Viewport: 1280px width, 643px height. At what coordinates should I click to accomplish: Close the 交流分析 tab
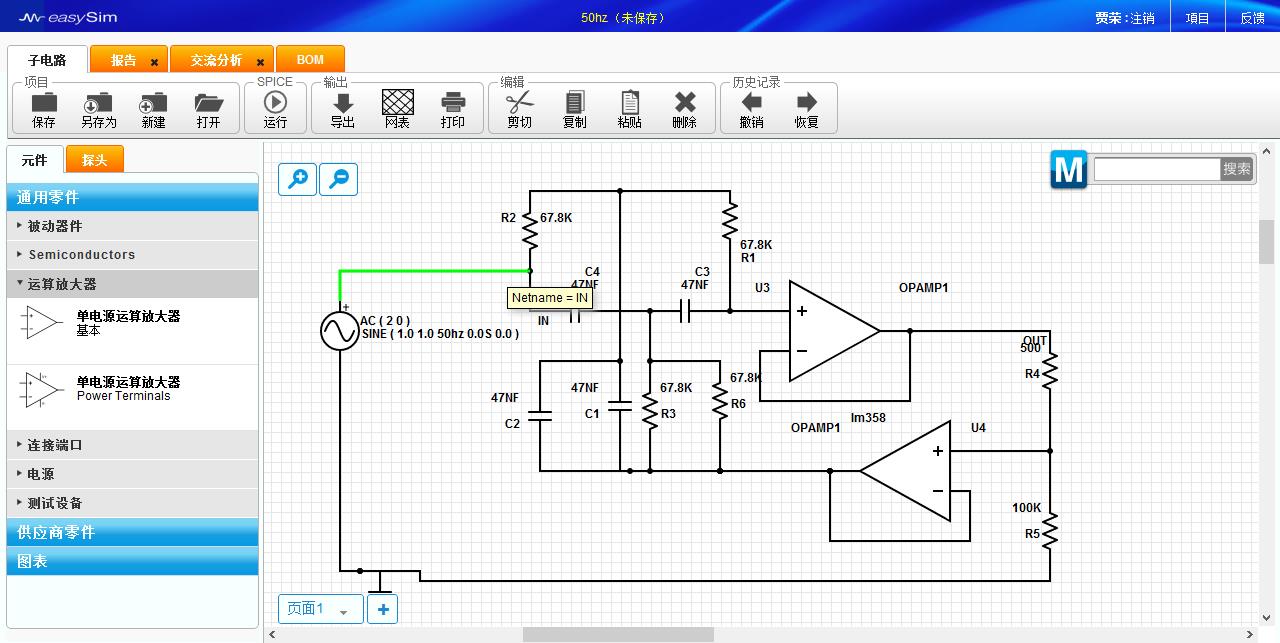tap(260, 62)
